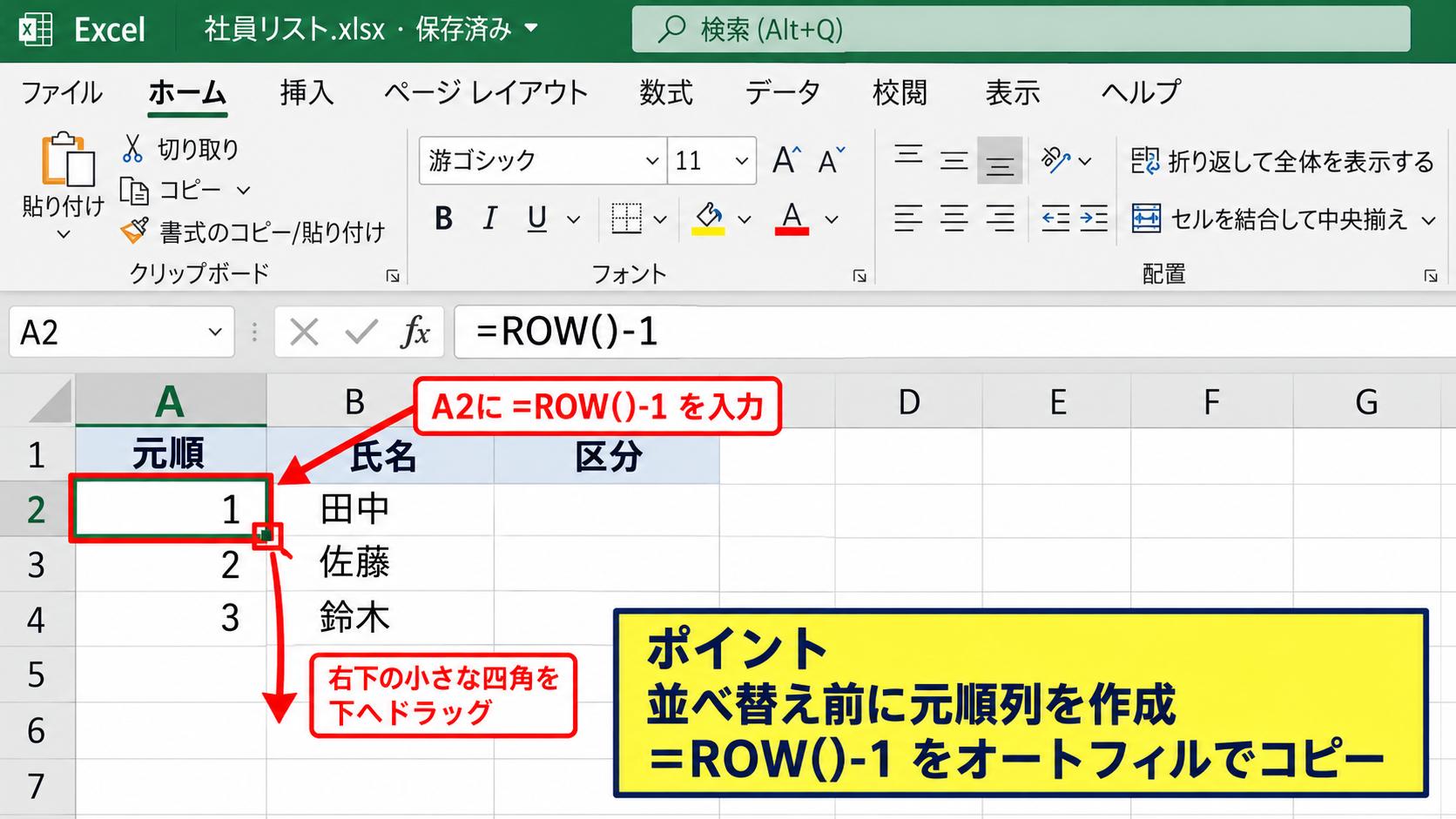Screen dimensions: 1456x819
Task: Click the Excel app logo icon
Action: tap(36, 30)
